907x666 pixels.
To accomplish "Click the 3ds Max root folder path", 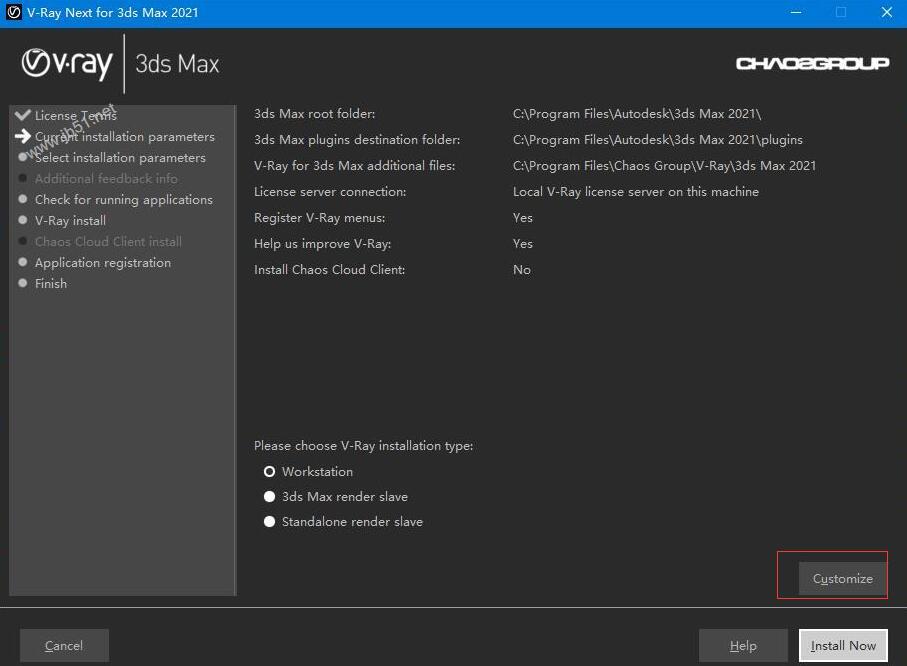I will [x=637, y=113].
